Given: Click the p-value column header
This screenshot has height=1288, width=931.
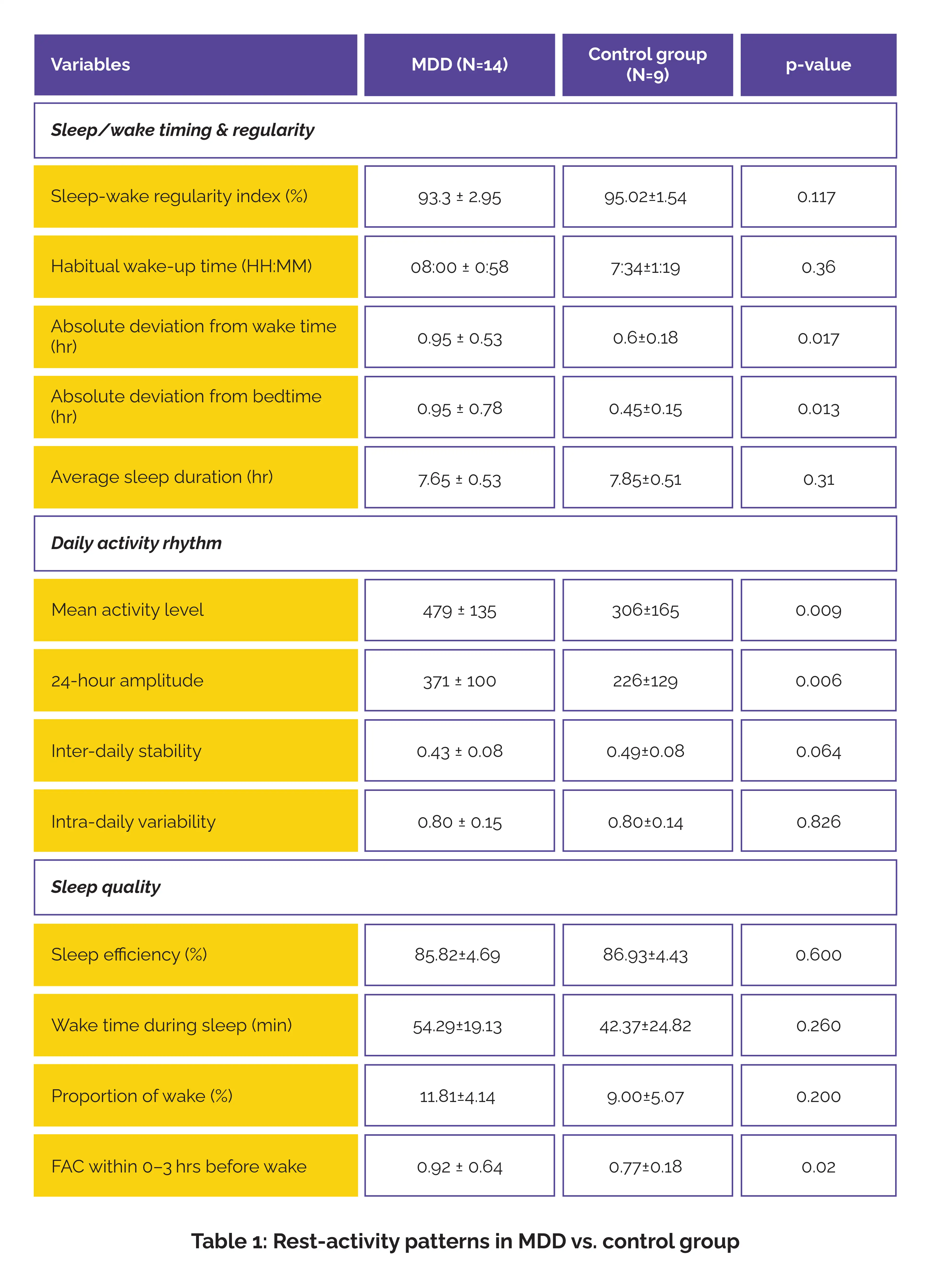Looking at the screenshot, I should (818, 65).
